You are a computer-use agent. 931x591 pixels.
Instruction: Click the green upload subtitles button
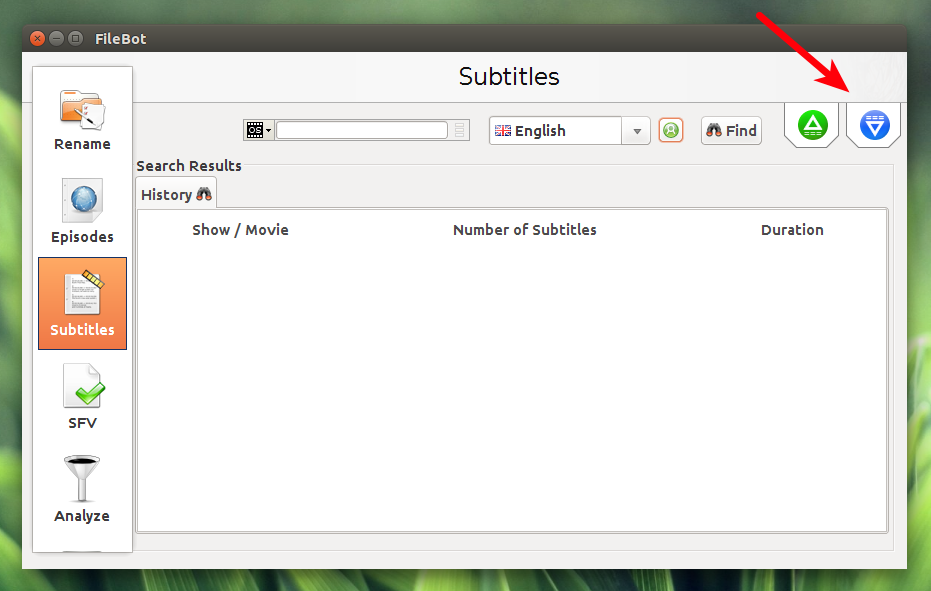(x=812, y=125)
